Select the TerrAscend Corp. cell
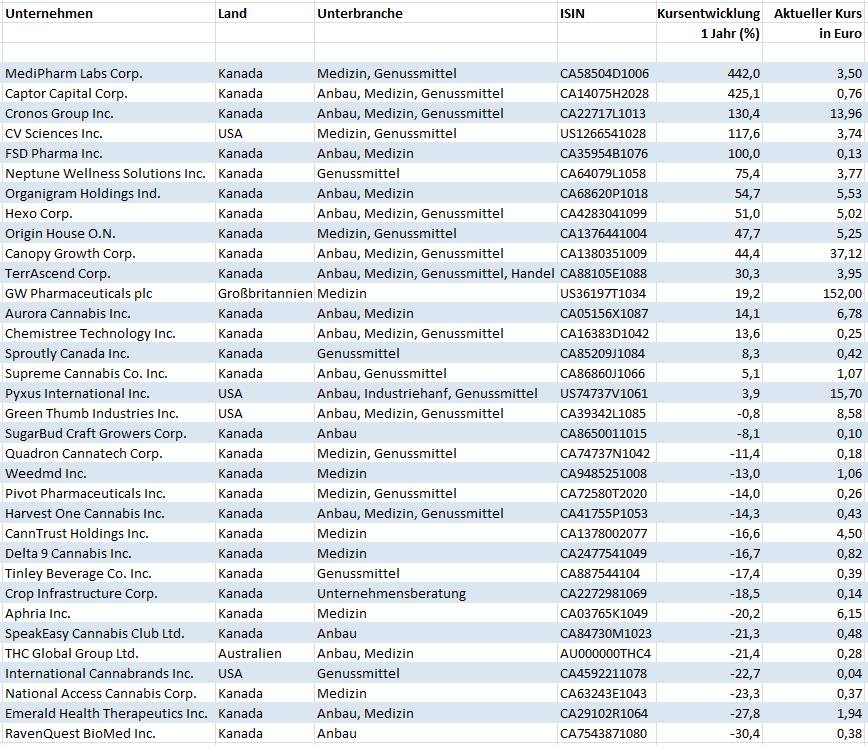 [x=108, y=273]
